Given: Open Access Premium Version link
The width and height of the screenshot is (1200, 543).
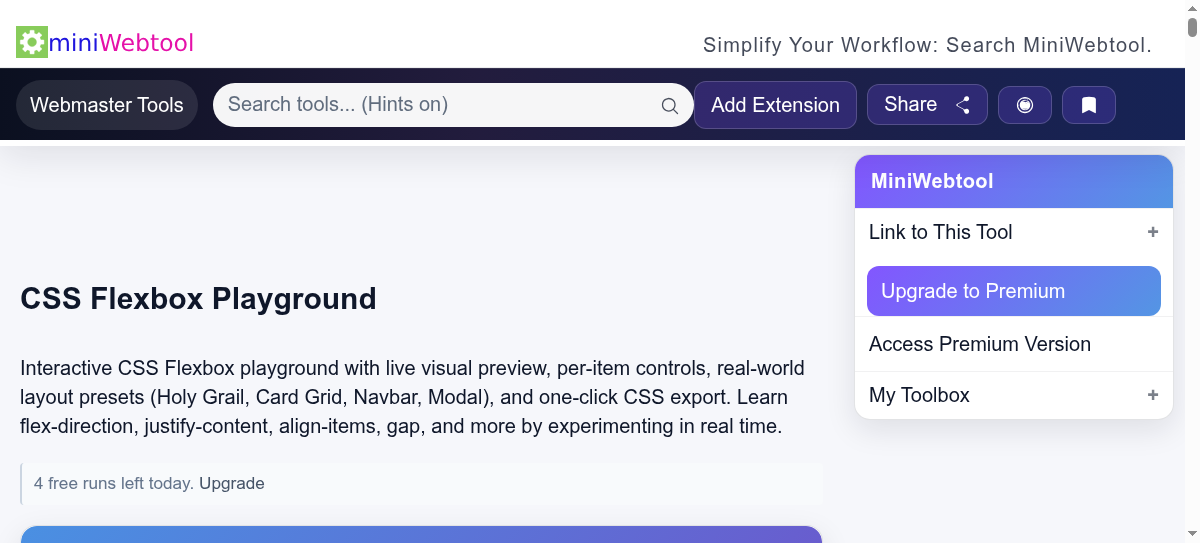Looking at the screenshot, I should (x=979, y=344).
